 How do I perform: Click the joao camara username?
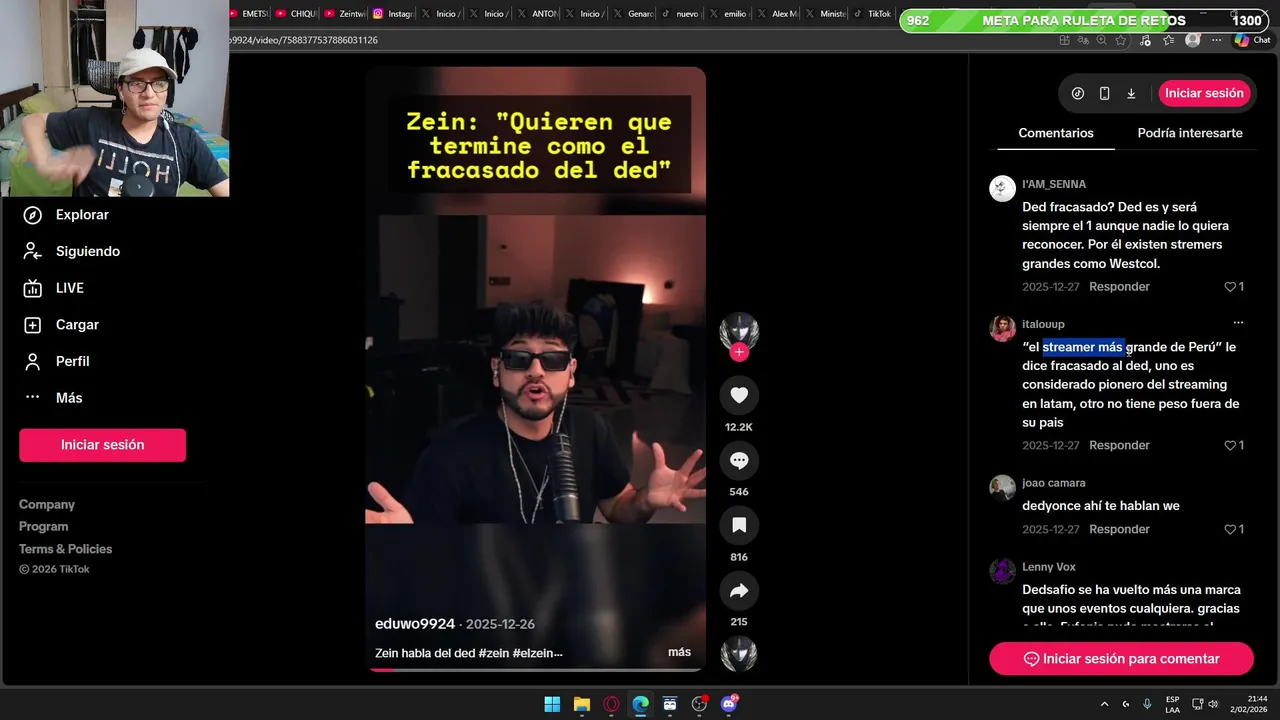(x=1053, y=483)
